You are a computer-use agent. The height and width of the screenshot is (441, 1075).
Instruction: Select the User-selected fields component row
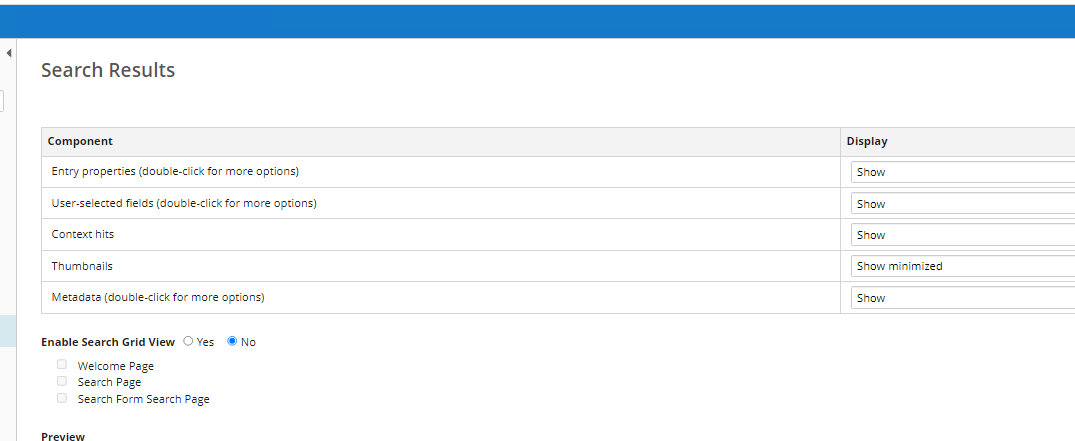click(184, 203)
